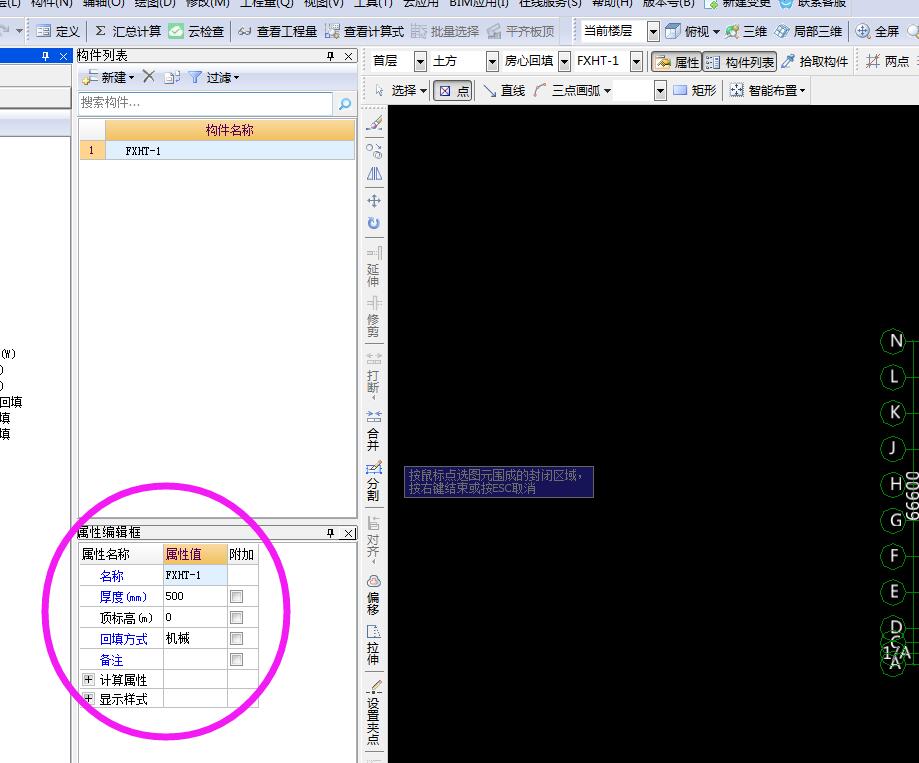Activate the 点 point drawing mode
Viewport: 919px width, 763px height.
[454, 91]
